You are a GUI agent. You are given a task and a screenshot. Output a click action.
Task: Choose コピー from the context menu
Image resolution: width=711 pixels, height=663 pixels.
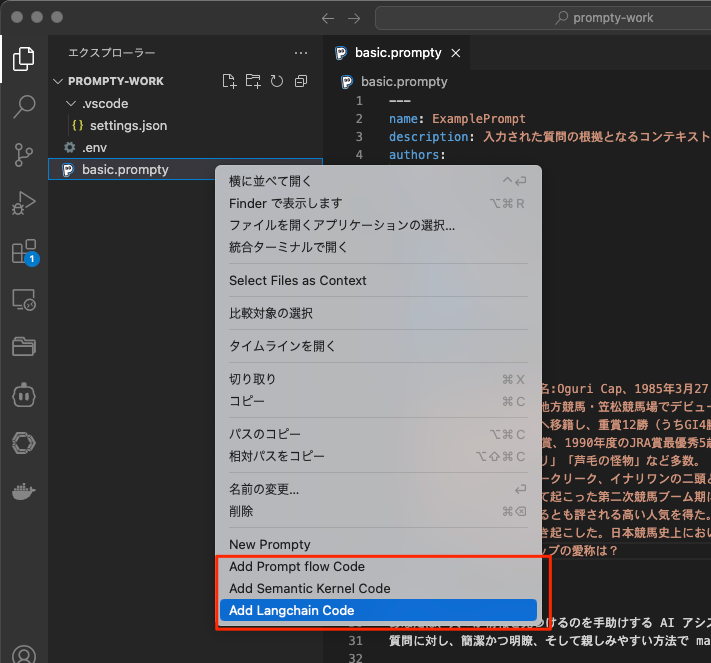click(x=378, y=401)
